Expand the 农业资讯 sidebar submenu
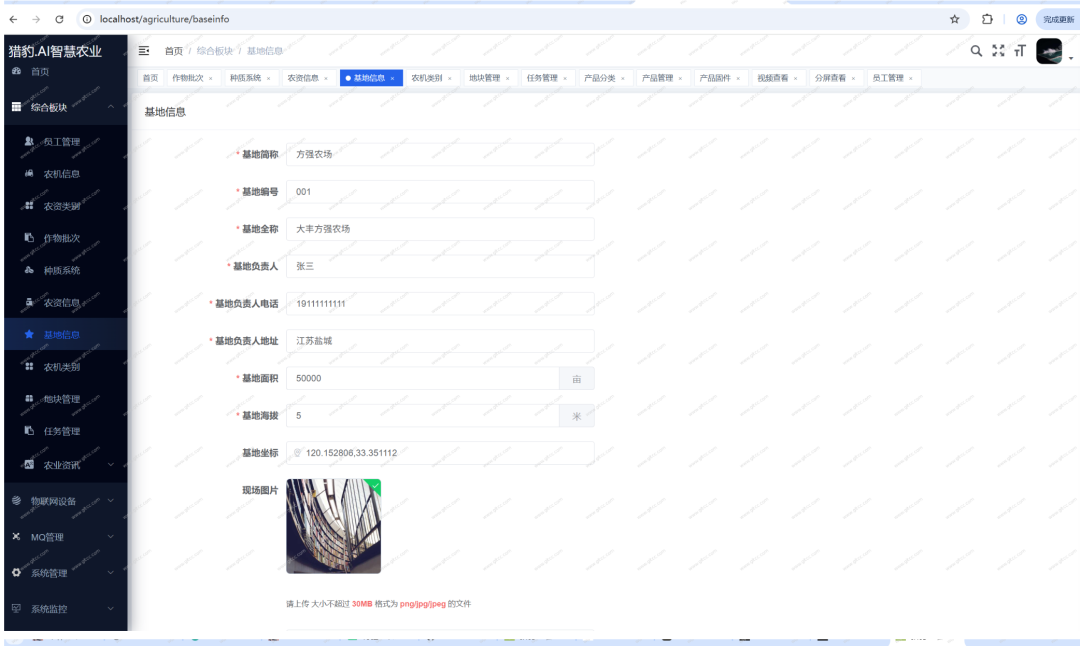This screenshot has width=1080, height=646. (x=65, y=465)
